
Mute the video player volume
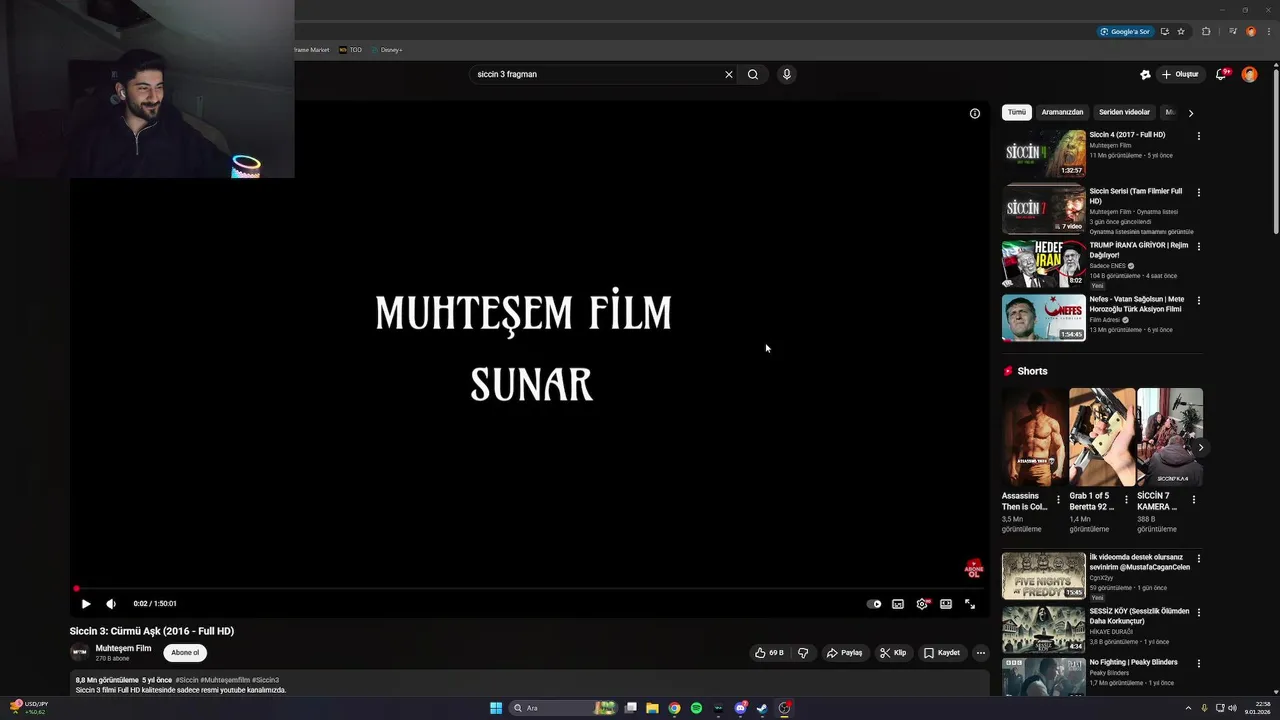coord(111,604)
